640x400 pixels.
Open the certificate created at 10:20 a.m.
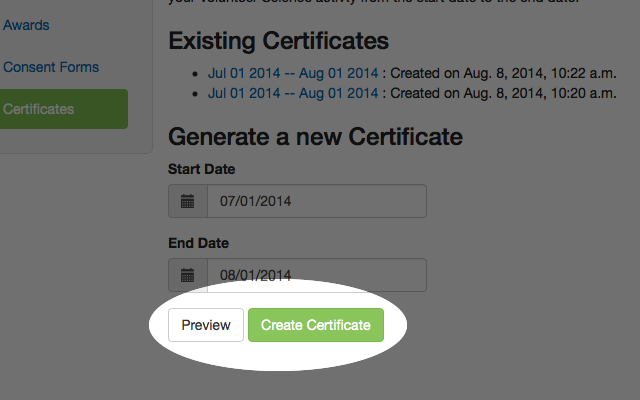point(293,93)
